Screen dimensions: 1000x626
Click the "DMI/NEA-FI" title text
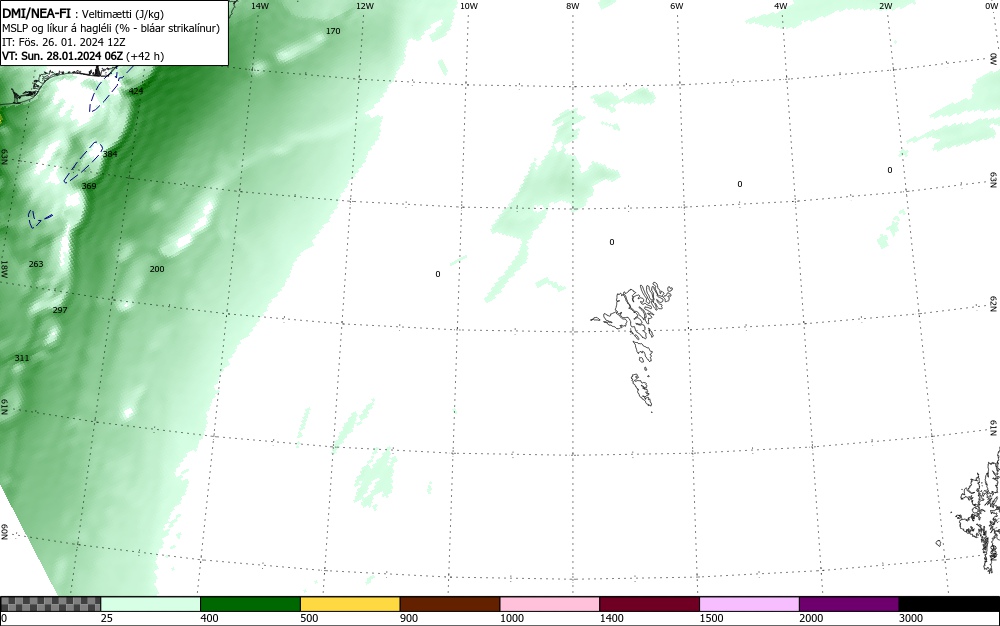[36, 13]
